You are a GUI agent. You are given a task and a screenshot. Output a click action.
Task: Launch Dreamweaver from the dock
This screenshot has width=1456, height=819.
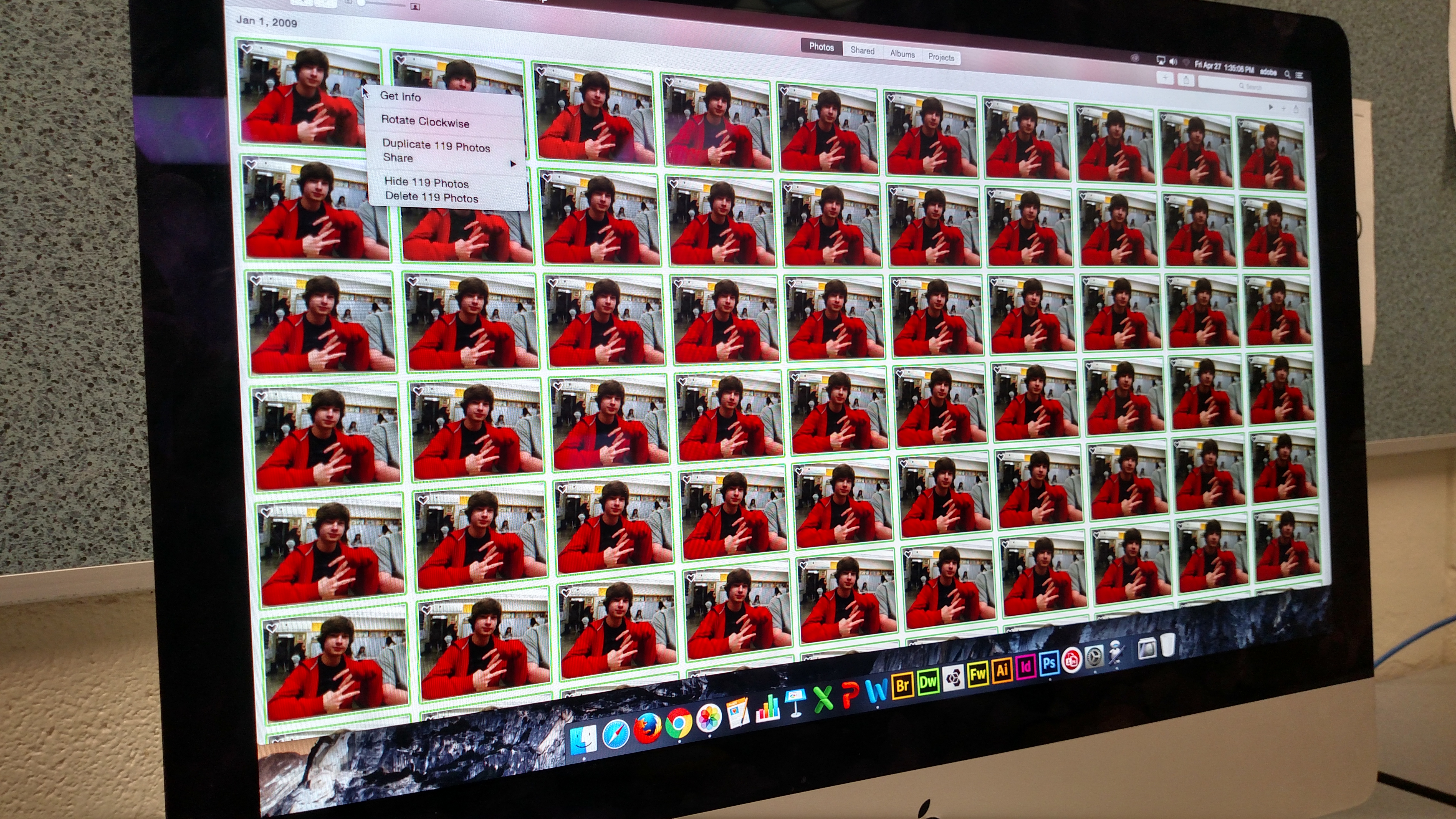click(x=928, y=682)
